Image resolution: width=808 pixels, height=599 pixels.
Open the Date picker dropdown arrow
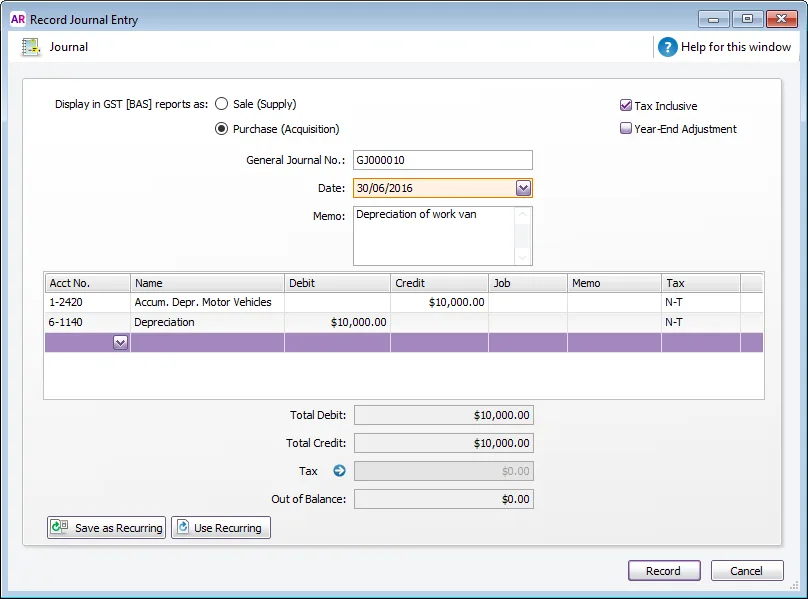coord(523,188)
